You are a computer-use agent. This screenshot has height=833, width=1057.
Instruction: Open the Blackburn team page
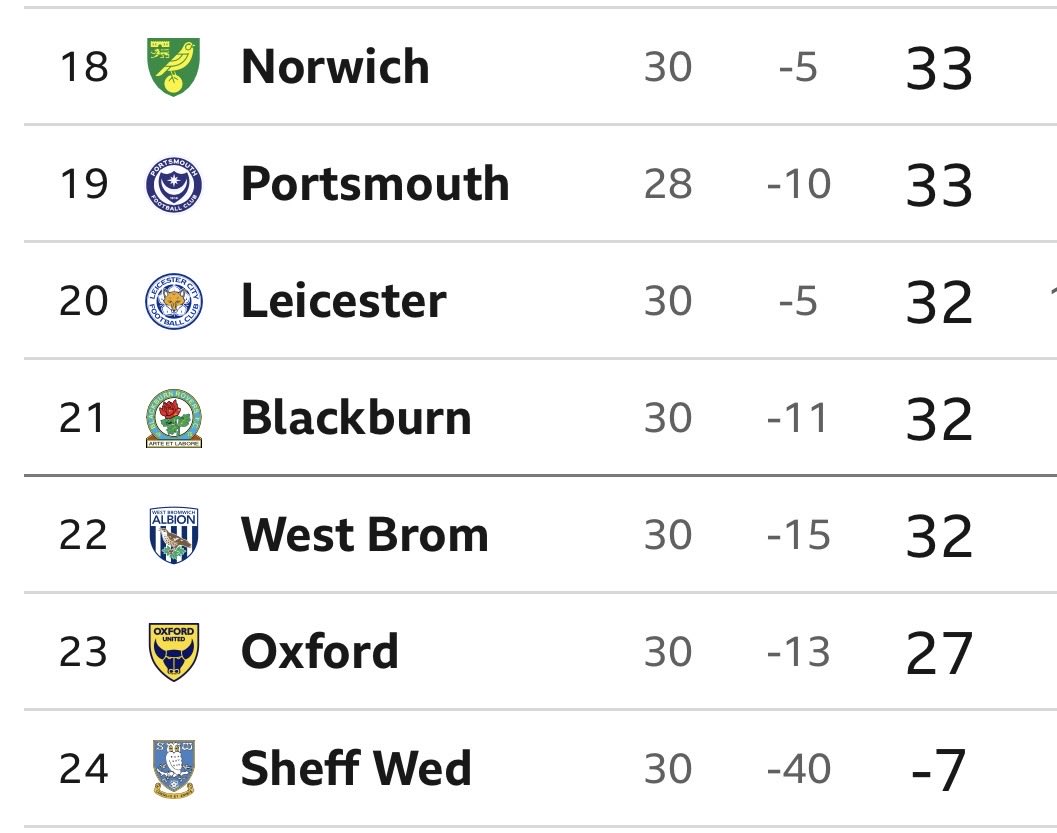356,418
